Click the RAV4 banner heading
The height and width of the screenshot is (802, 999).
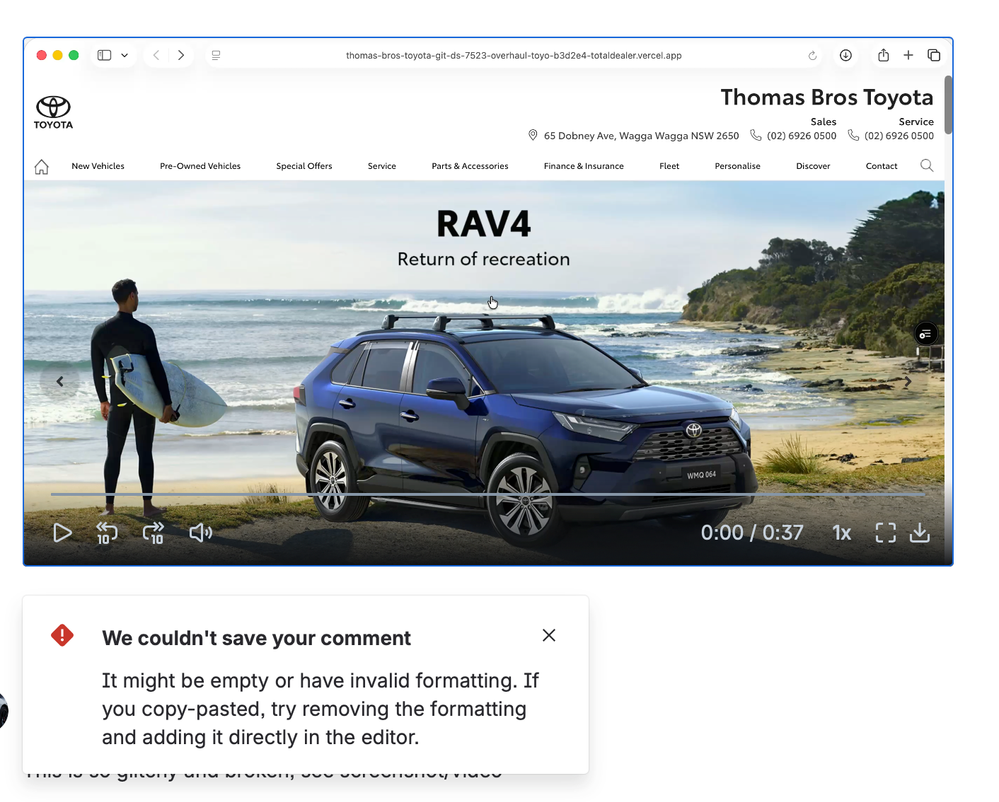484,224
